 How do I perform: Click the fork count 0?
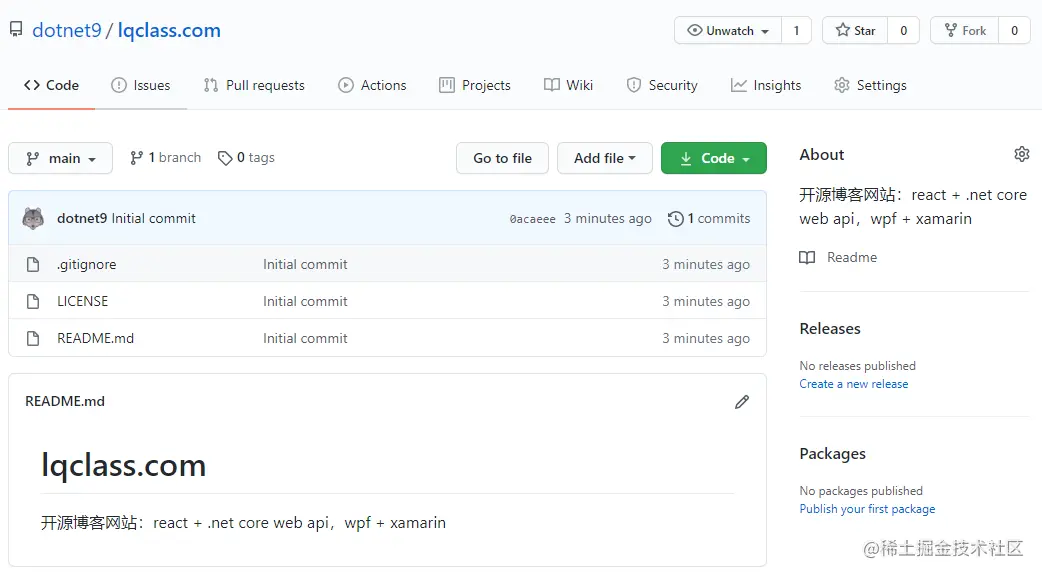coord(1014,31)
